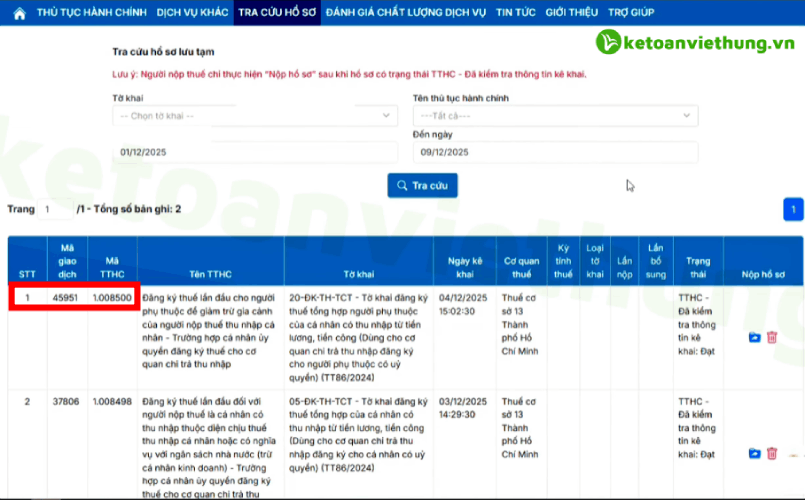Click the Tờ khai column header
Screen dimensions: 805x500
359,261
